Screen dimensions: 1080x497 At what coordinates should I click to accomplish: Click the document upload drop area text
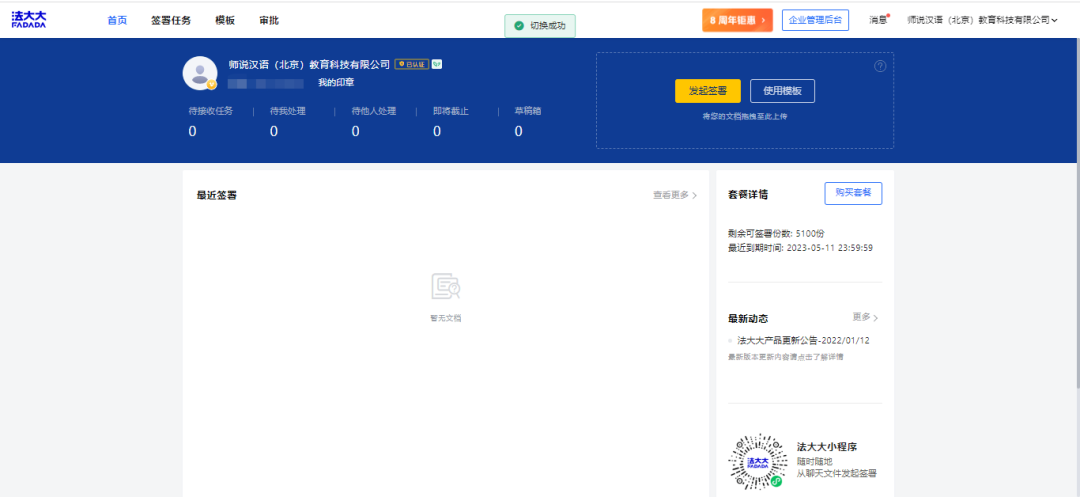click(745, 116)
